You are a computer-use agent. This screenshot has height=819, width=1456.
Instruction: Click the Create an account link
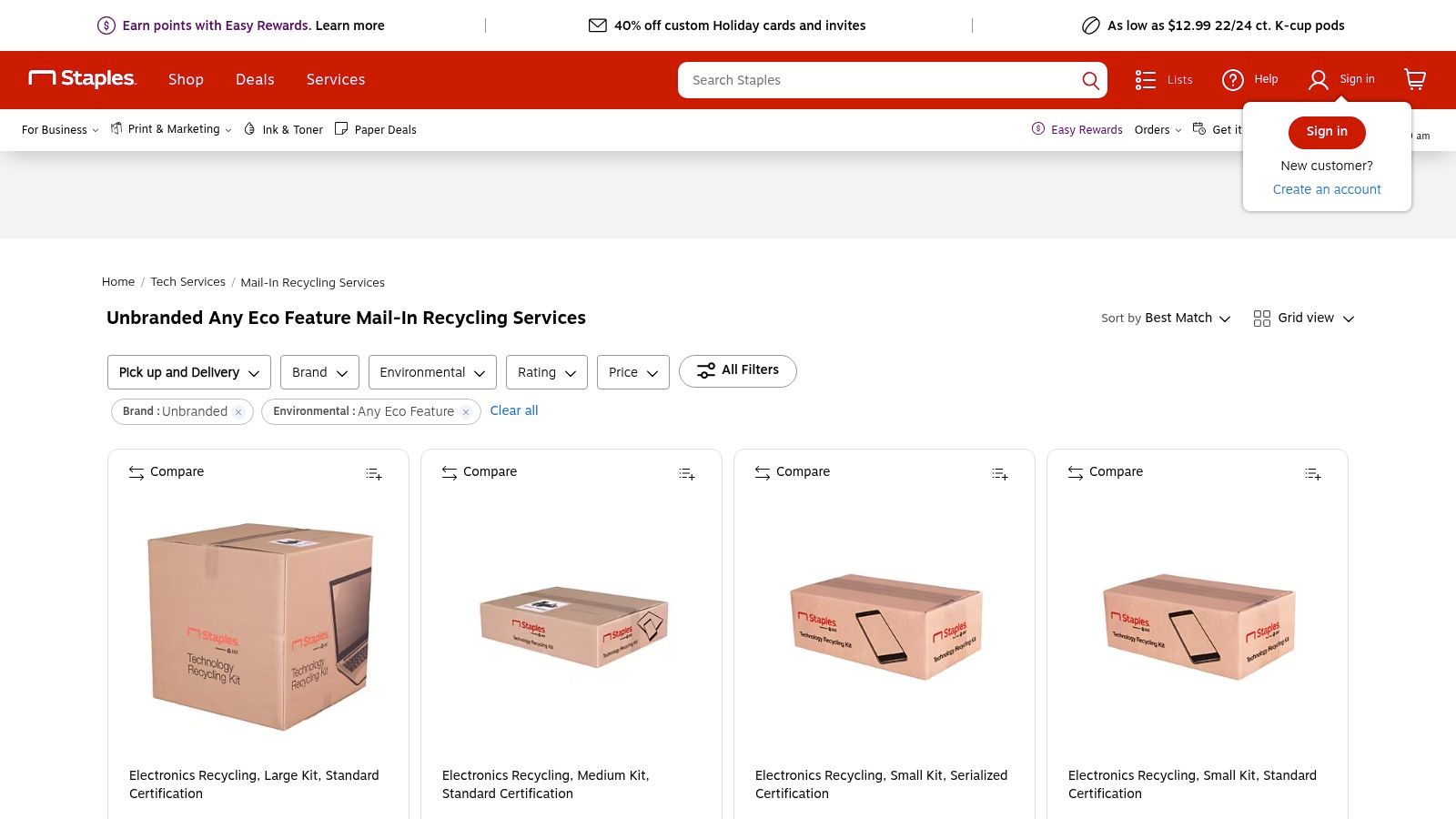(1327, 189)
